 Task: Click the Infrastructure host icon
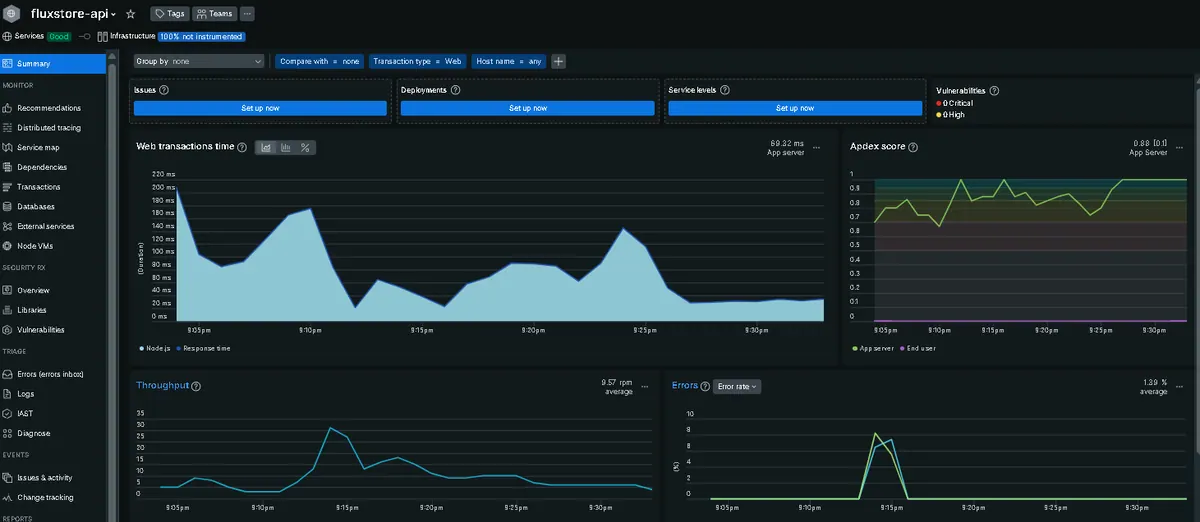point(102,36)
